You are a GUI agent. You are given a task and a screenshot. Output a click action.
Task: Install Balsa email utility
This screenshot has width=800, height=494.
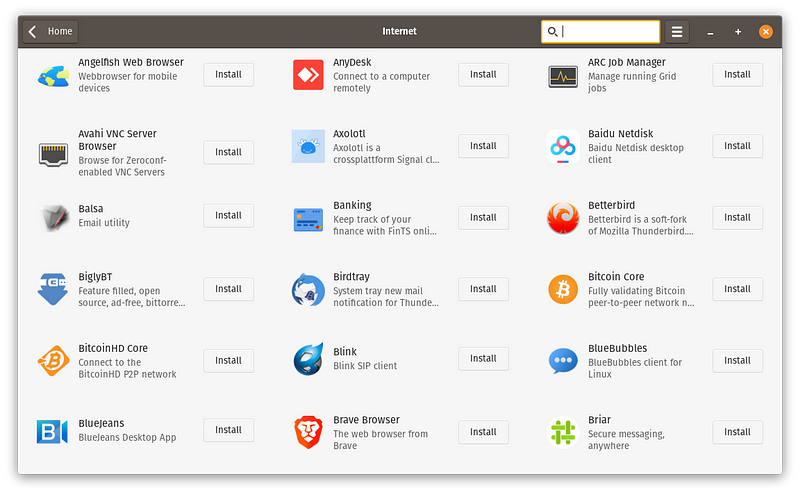click(228, 215)
